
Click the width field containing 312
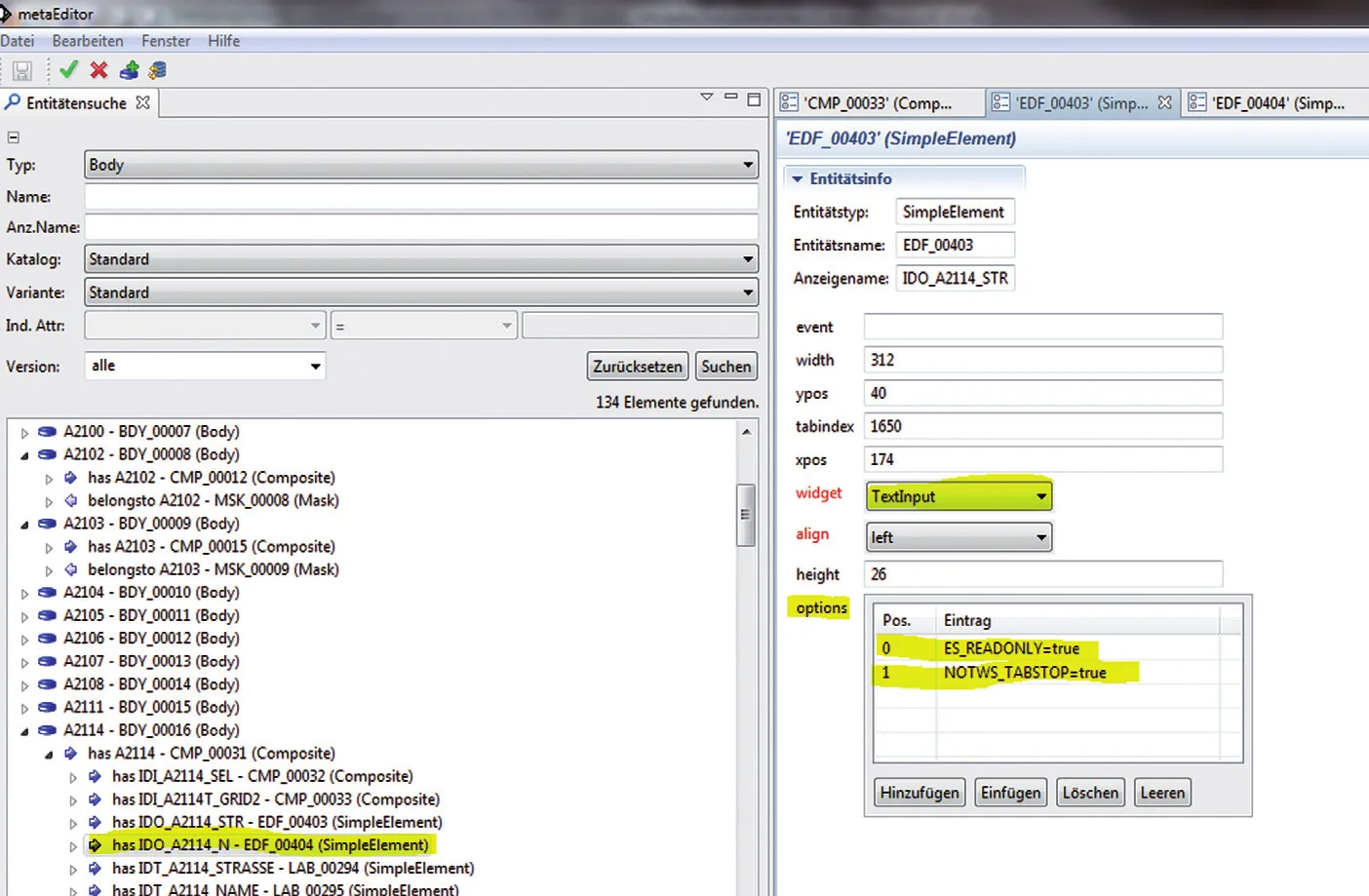1043,360
